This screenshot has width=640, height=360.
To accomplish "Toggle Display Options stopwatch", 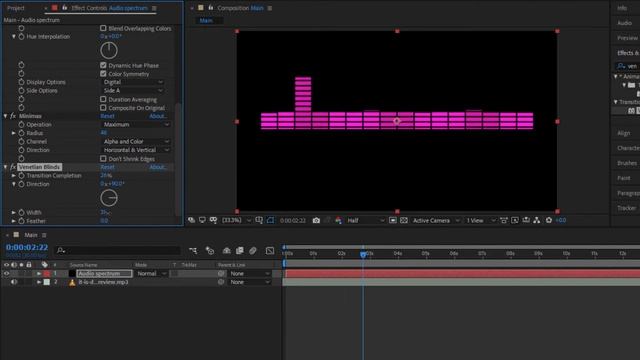I will pyautogui.click(x=22, y=82).
